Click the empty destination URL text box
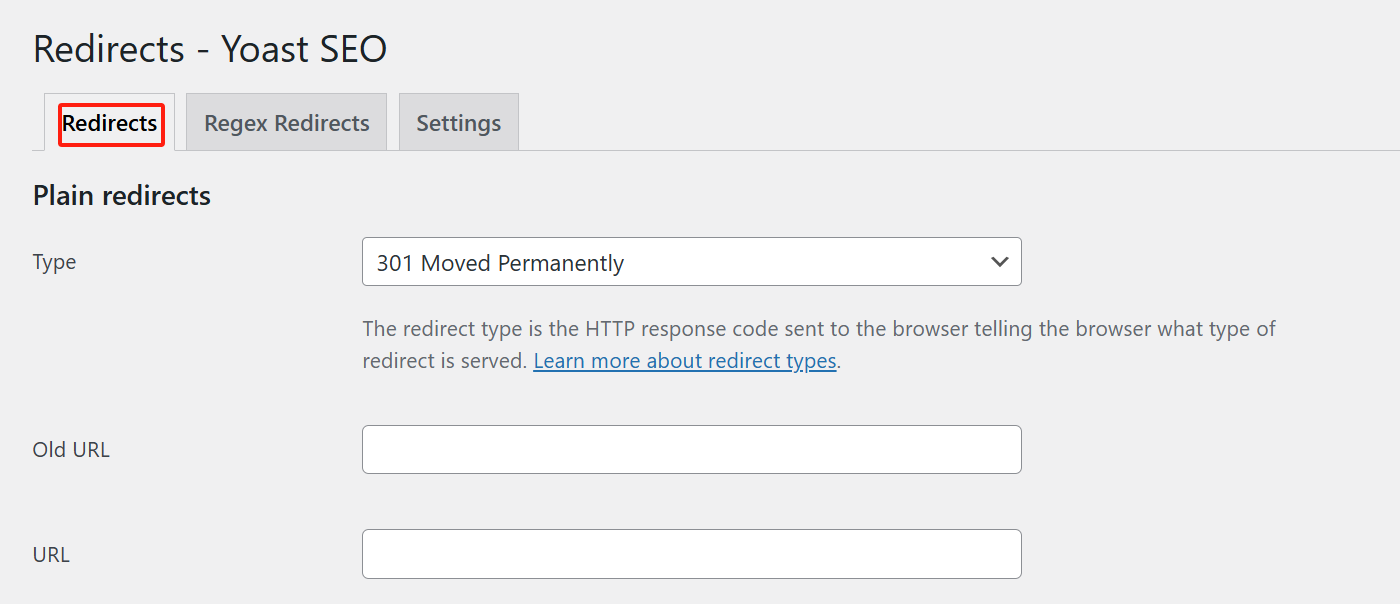The height and width of the screenshot is (604, 1400). click(691, 553)
